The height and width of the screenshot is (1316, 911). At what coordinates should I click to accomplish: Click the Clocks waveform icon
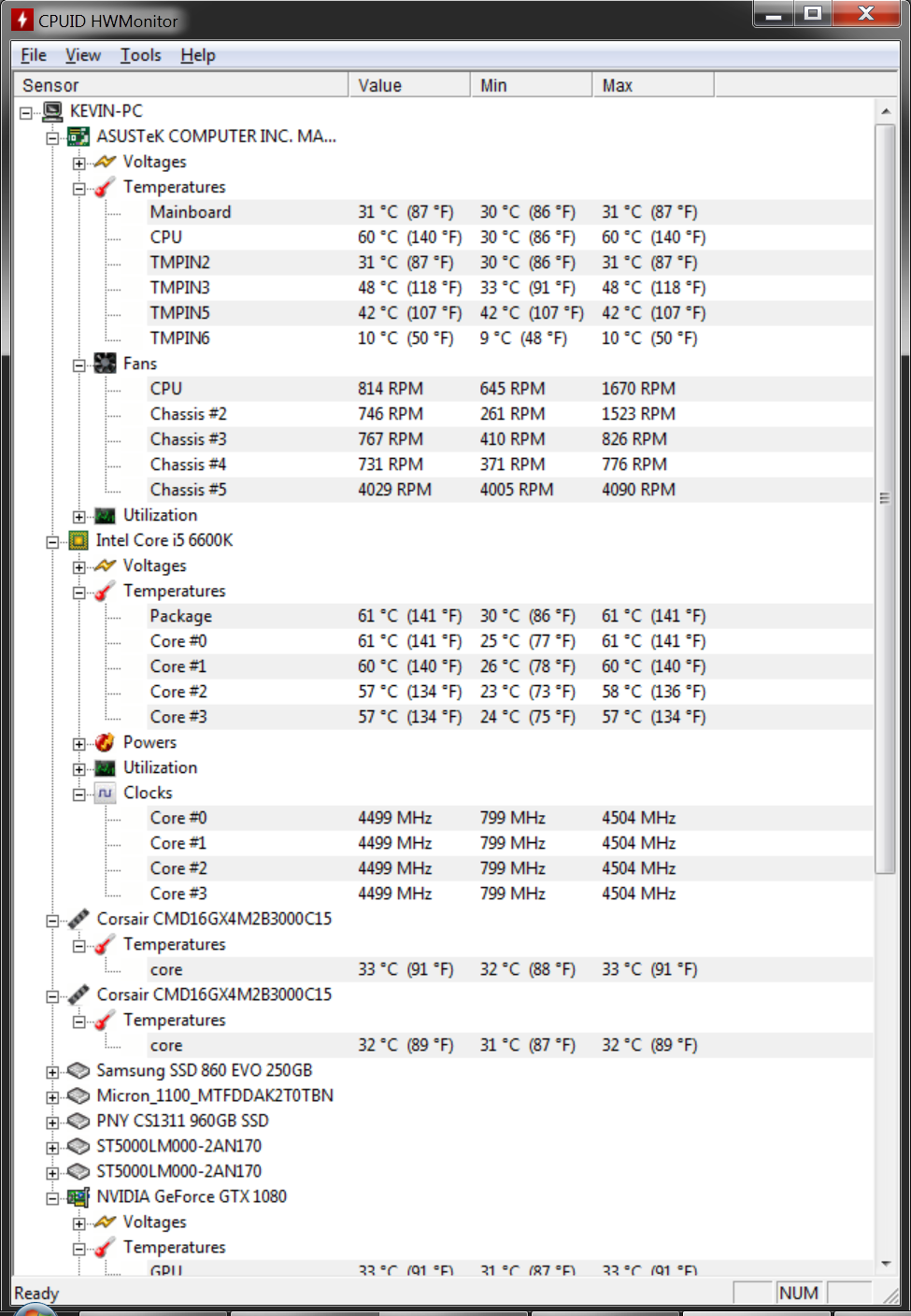(106, 793)
